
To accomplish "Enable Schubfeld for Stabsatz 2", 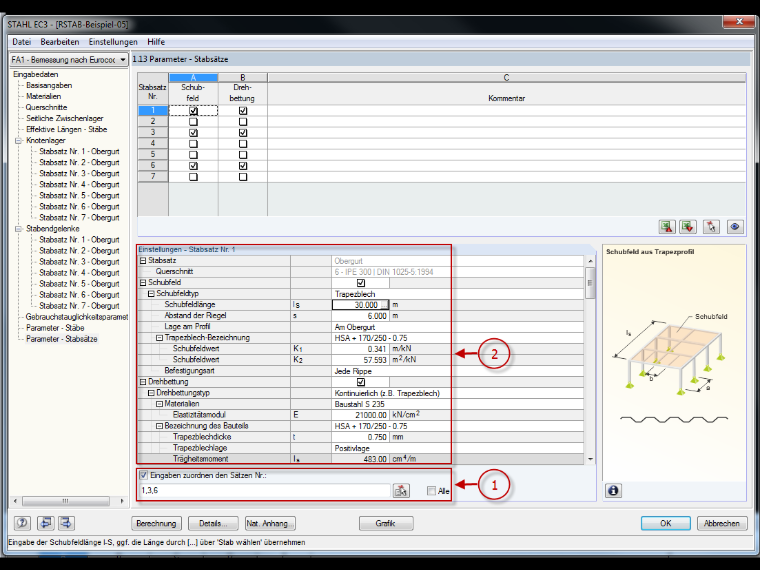I will [193, 122].
